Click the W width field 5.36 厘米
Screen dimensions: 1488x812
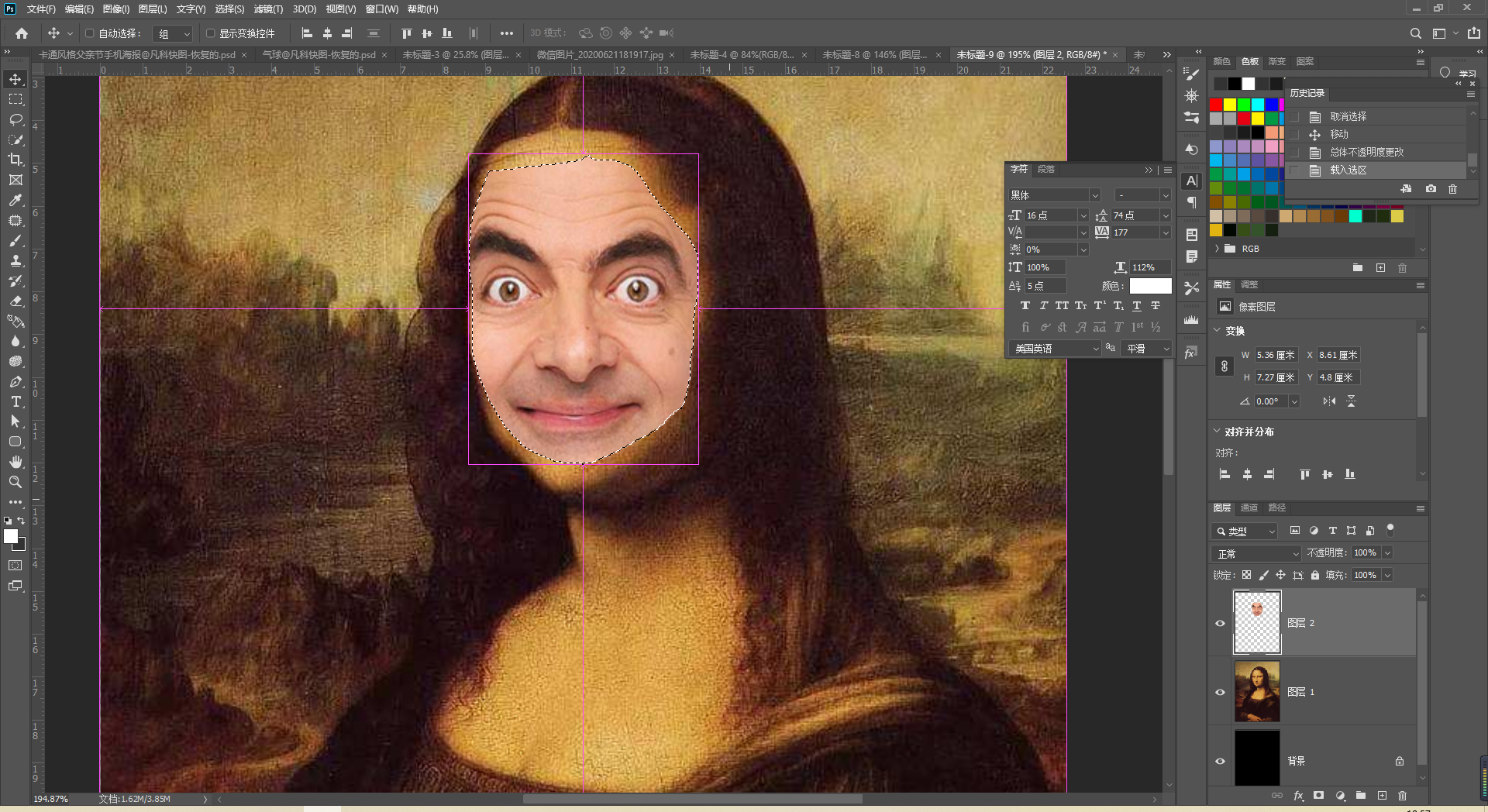1276,355
